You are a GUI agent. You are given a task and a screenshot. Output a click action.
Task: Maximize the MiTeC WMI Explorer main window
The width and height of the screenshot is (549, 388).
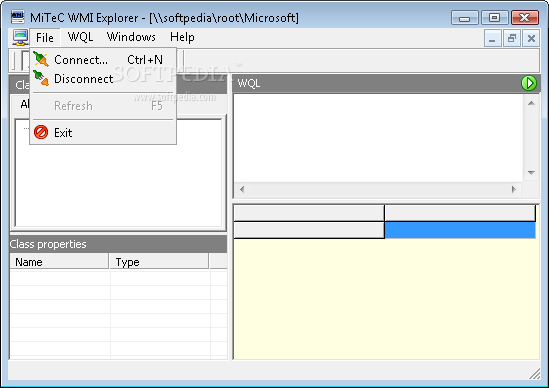[x=494, y=18]
